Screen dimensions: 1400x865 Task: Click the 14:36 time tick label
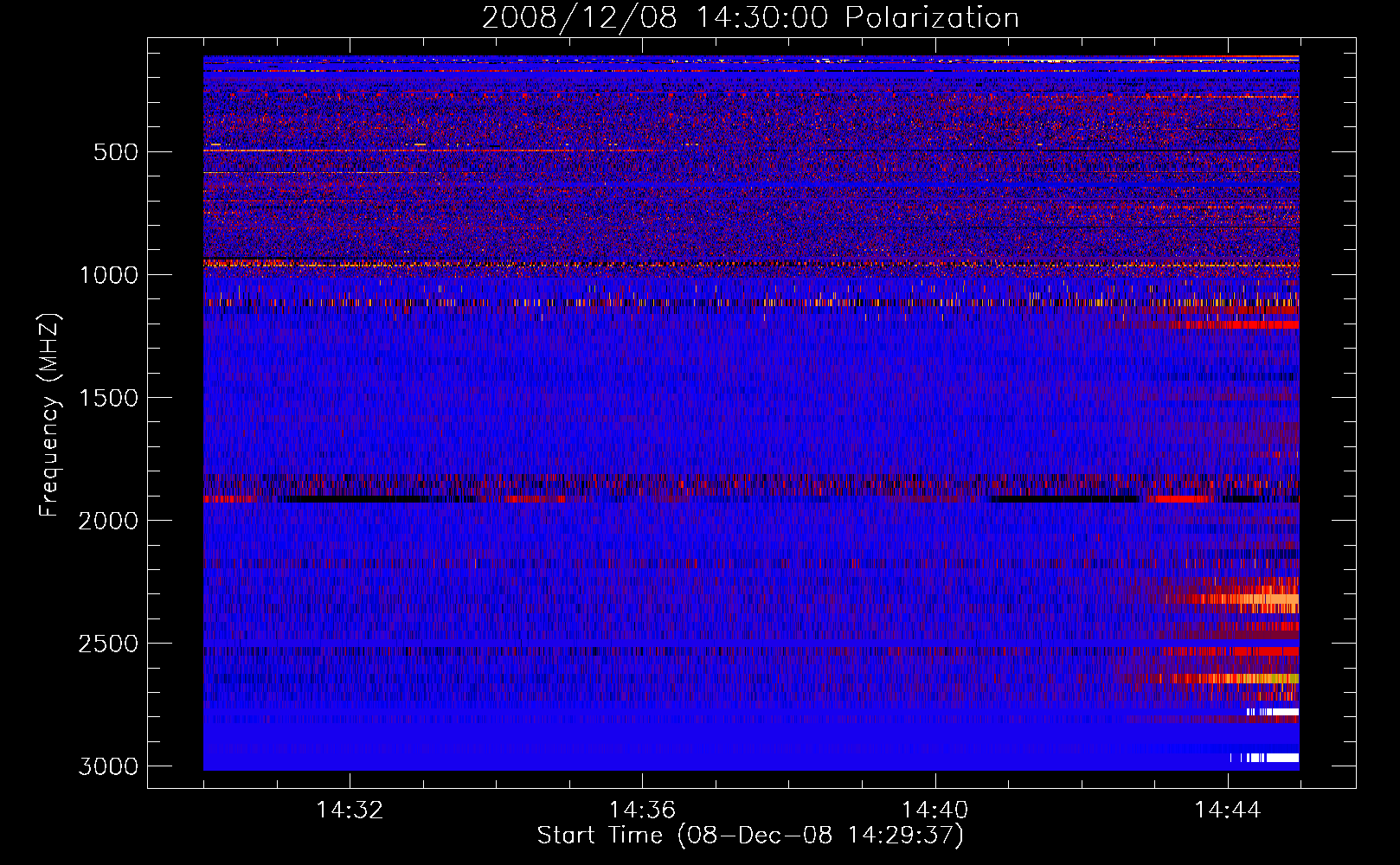pyautogui.click(x=642, y=811)
